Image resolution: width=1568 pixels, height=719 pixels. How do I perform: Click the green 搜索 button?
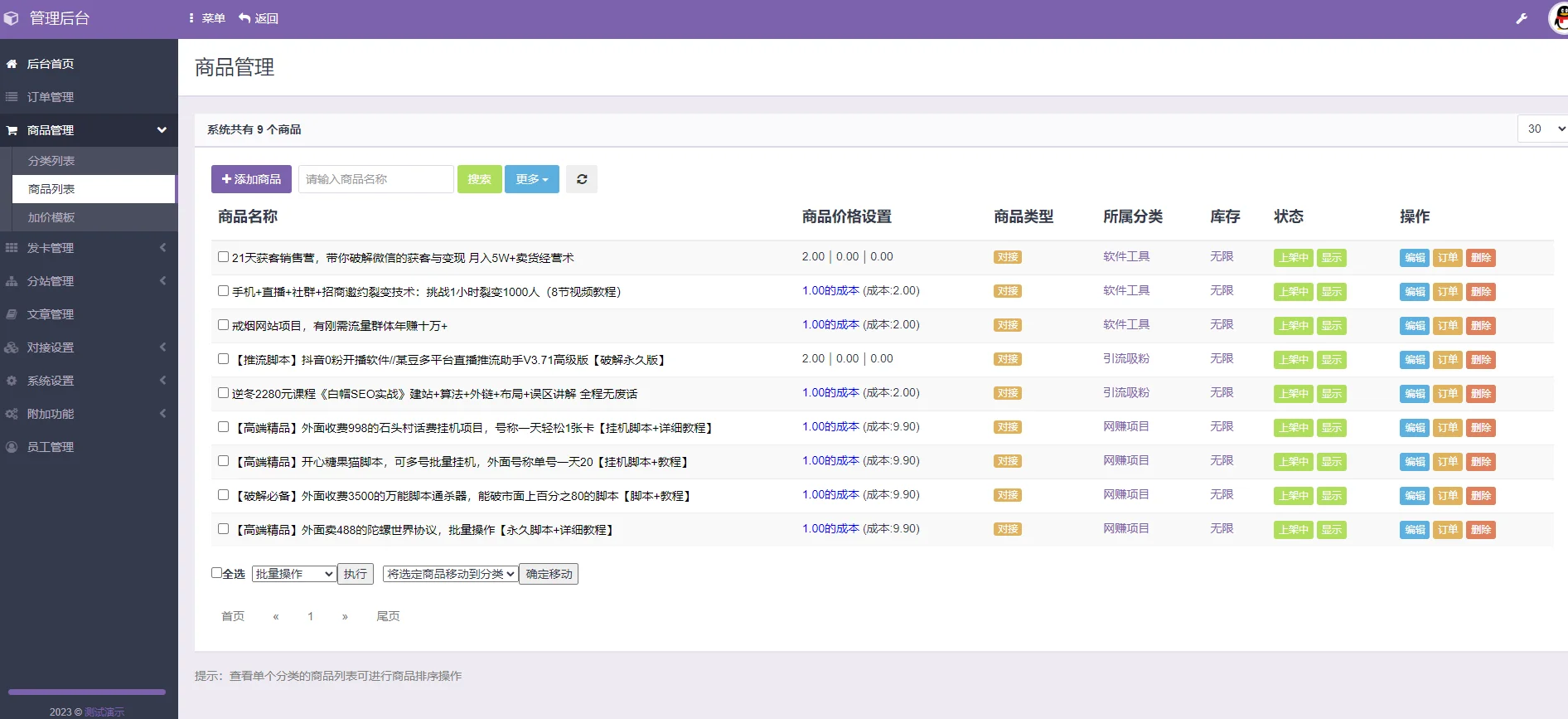click(480, 179)
